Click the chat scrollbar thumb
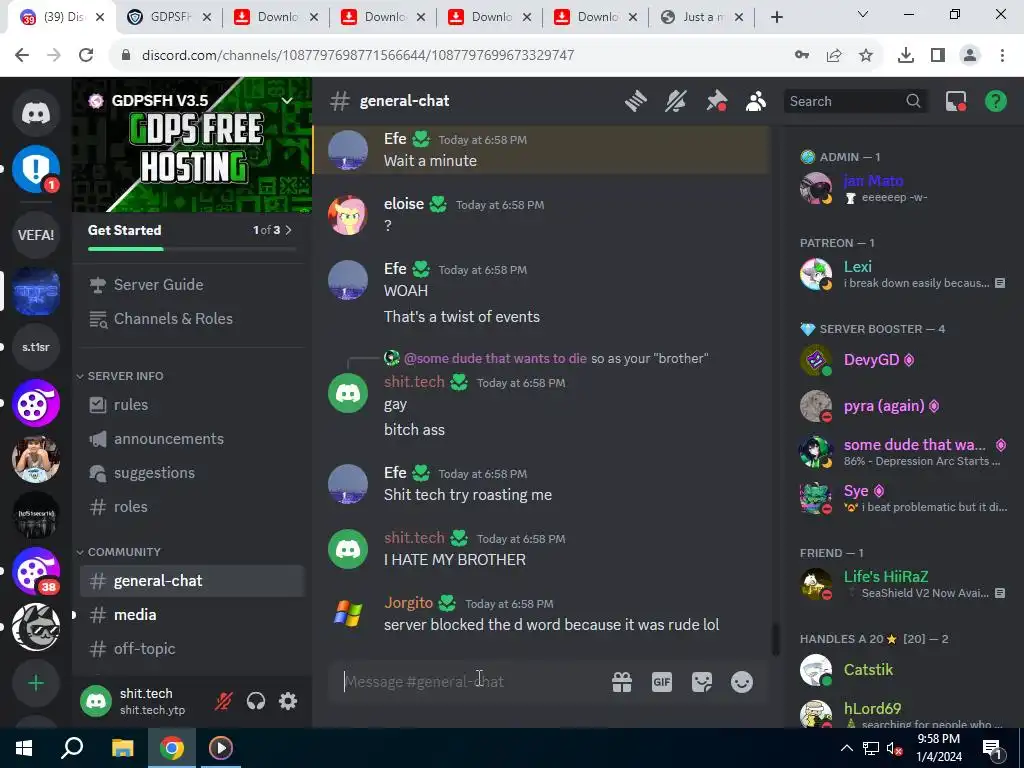The height and width of the screenshot is (768, 1024). [x=775, y=639]
